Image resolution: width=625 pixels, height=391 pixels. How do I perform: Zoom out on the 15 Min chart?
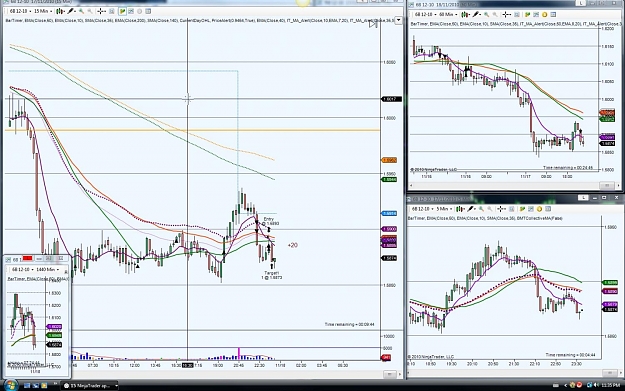click(x=90, y=11)
